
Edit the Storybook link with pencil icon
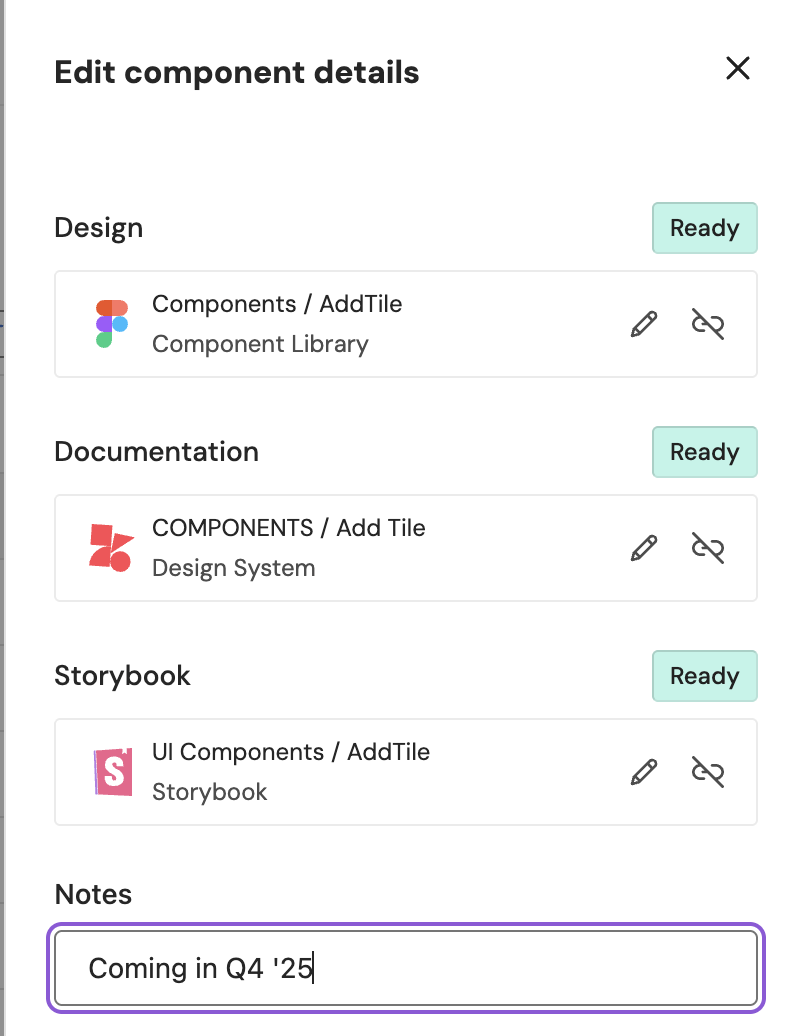click(644, 772)
